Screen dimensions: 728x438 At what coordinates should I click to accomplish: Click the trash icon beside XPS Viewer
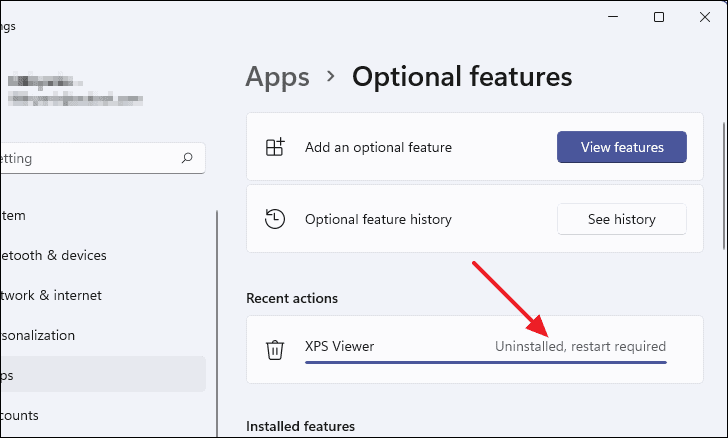click(274, 350)
